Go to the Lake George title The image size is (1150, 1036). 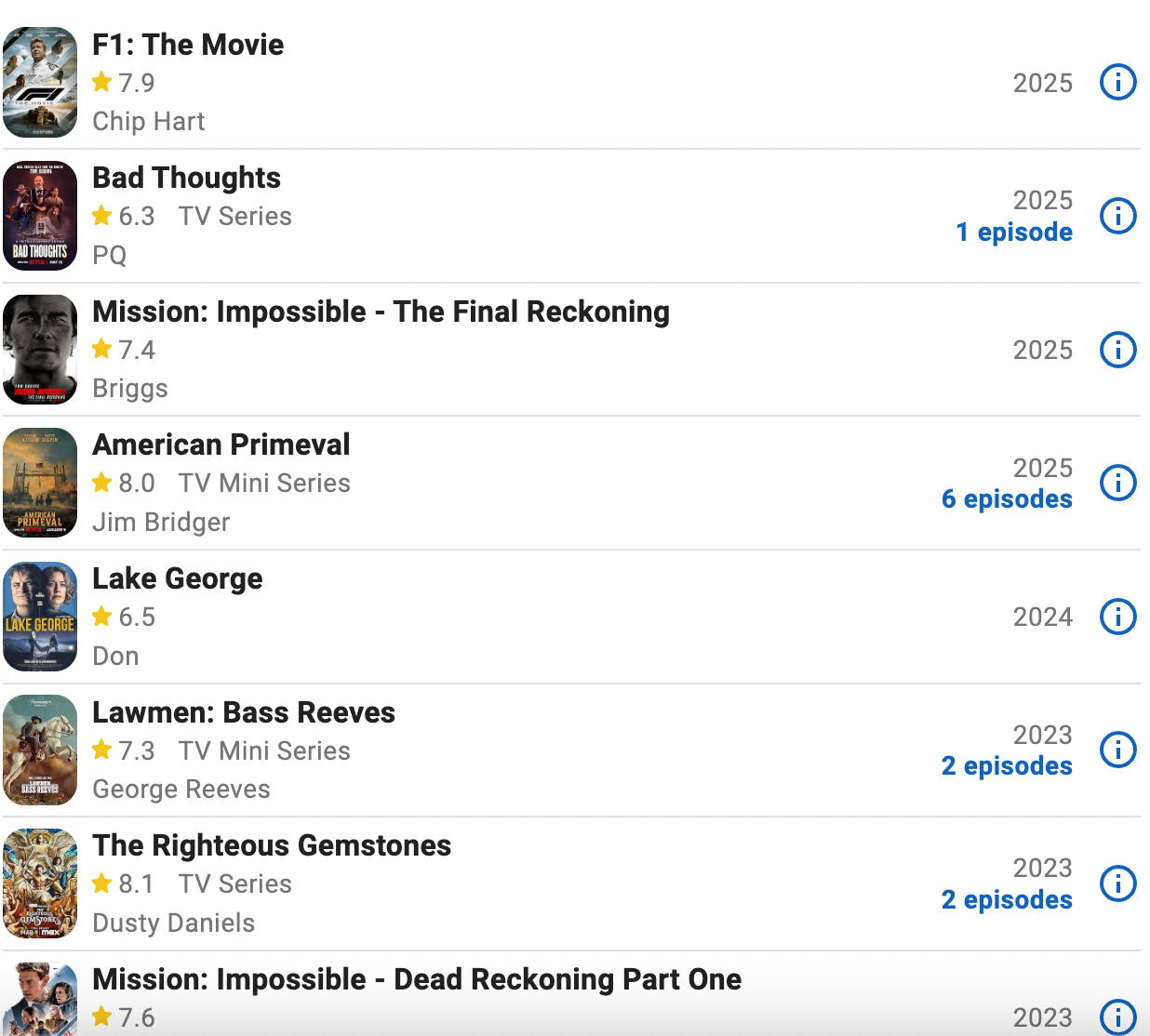178,578
